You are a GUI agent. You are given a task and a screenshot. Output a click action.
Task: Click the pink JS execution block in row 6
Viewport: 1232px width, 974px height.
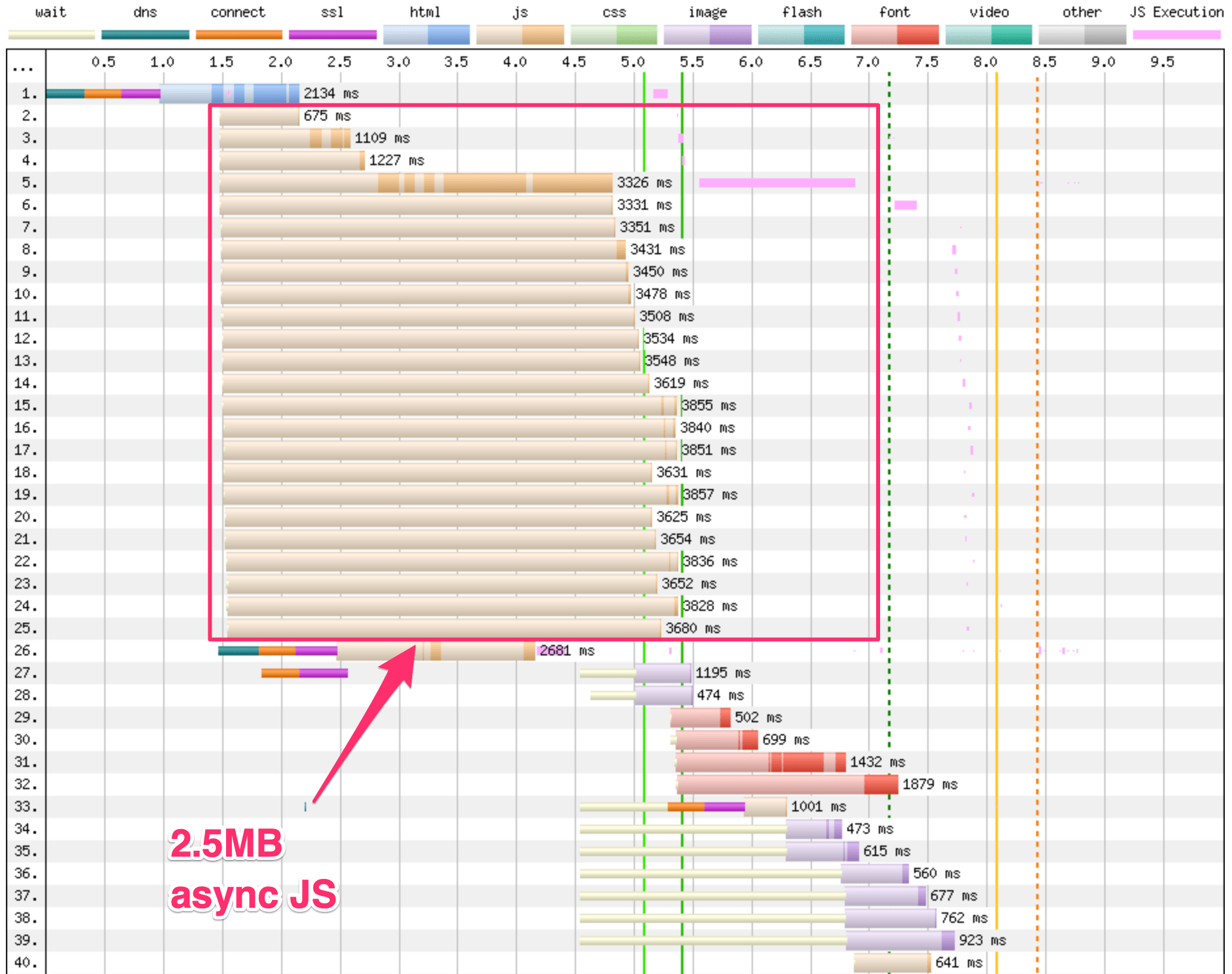[x=906, y=205]
